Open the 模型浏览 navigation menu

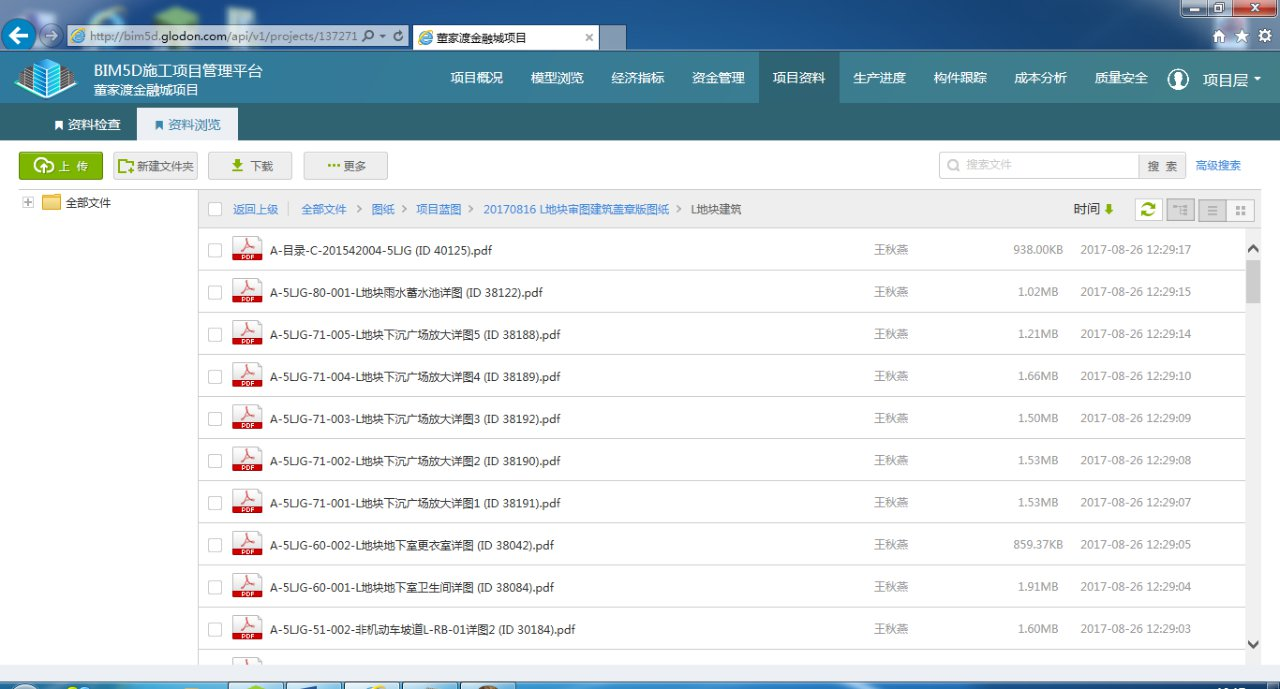pyautogui.click(x=557, y=78)
